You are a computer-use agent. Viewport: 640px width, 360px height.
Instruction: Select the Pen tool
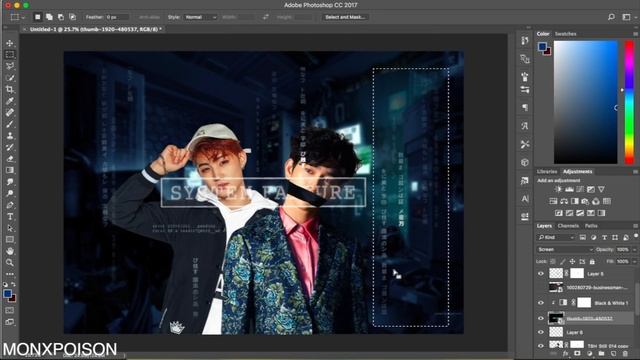tap(10, 205)
